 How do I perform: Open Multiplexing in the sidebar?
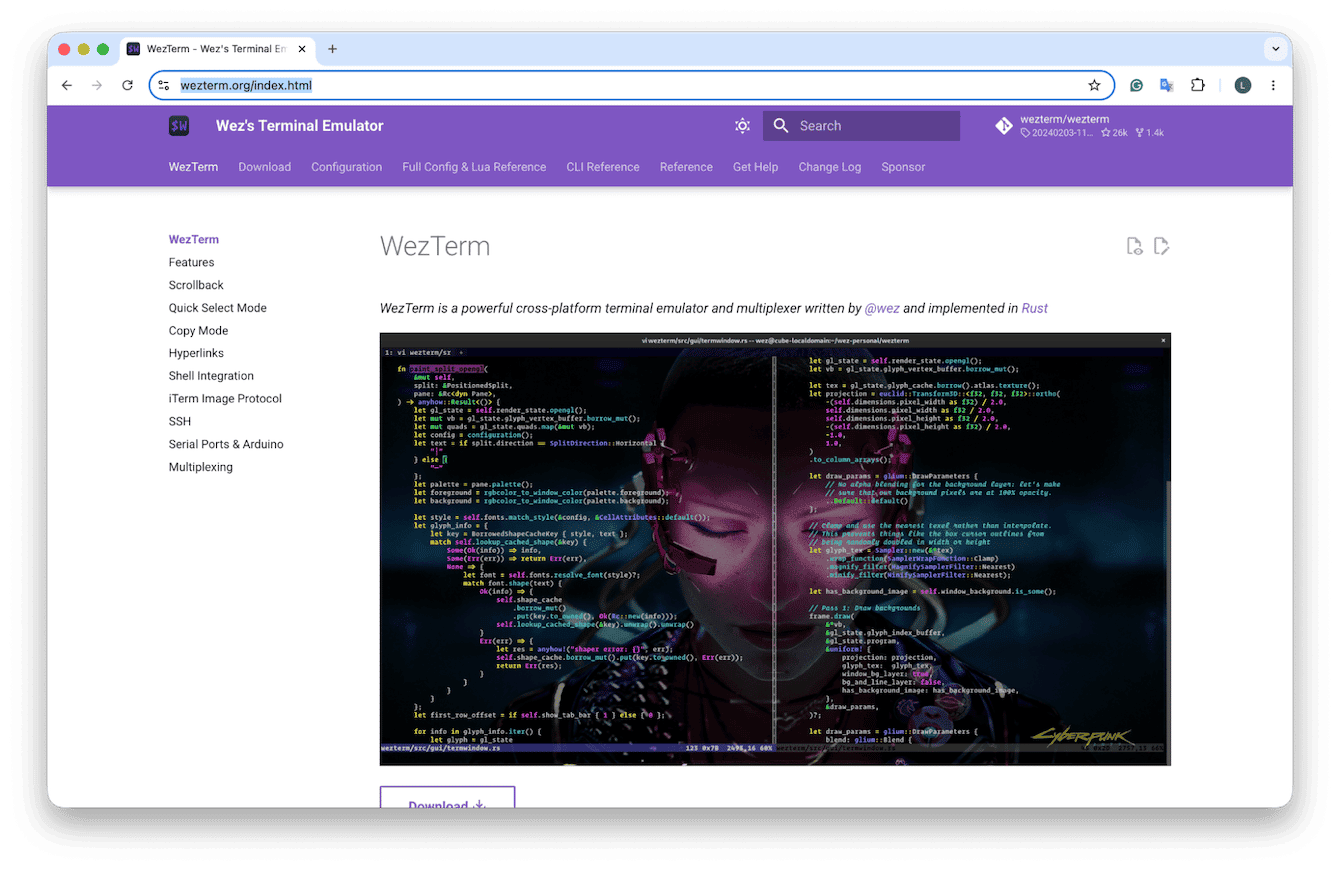200,467
